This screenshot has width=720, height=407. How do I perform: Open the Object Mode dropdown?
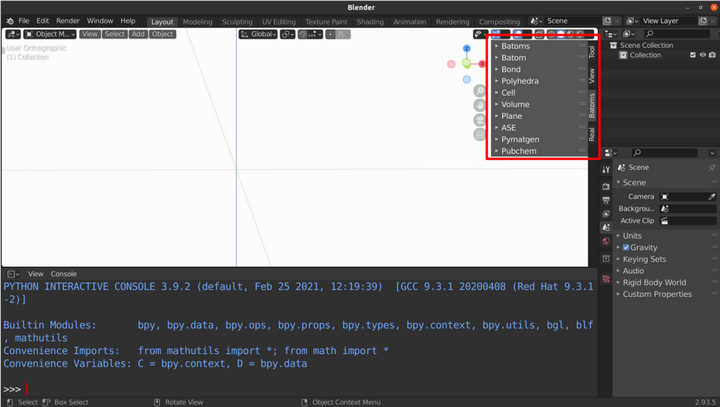pyautogui.click(x=48, y=34)
